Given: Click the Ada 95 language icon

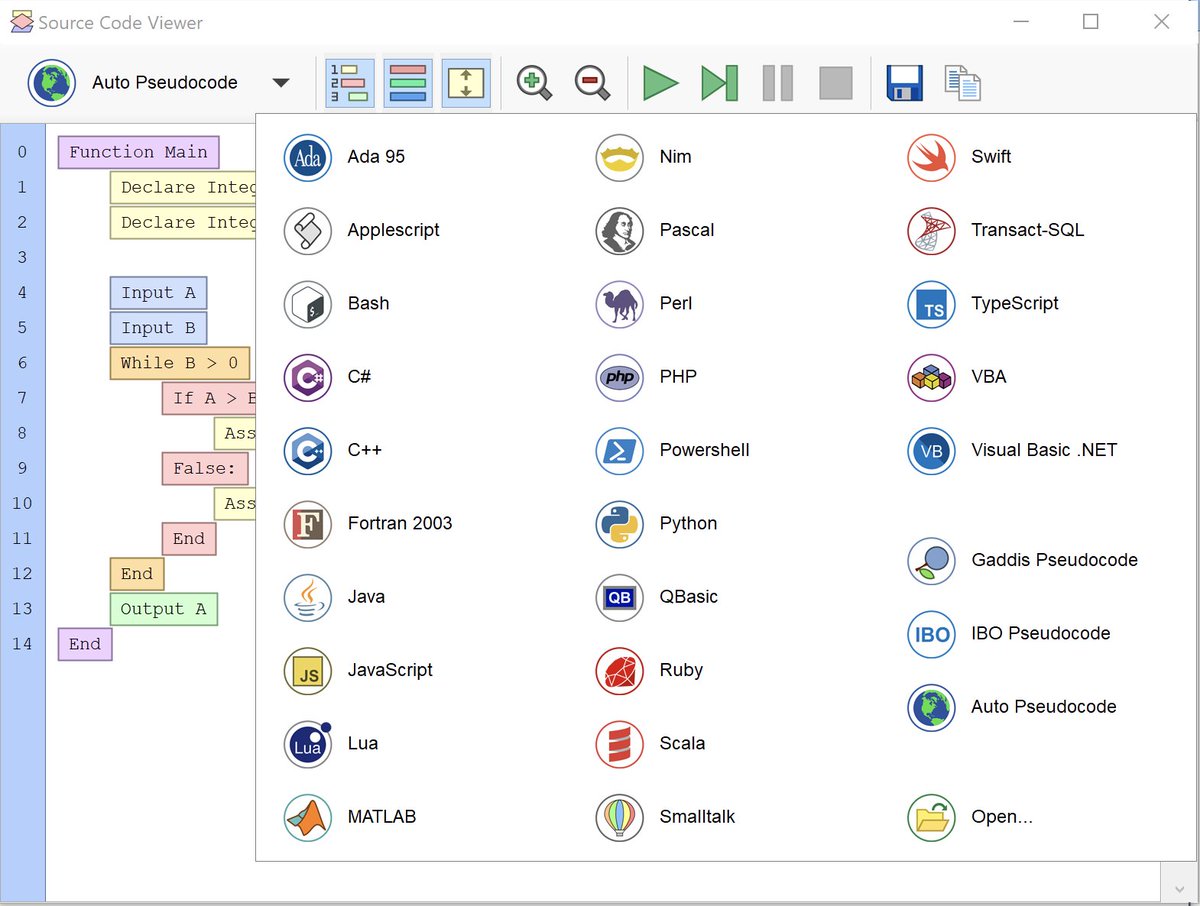Looking at the screenshot, I should tap(307, 157).
